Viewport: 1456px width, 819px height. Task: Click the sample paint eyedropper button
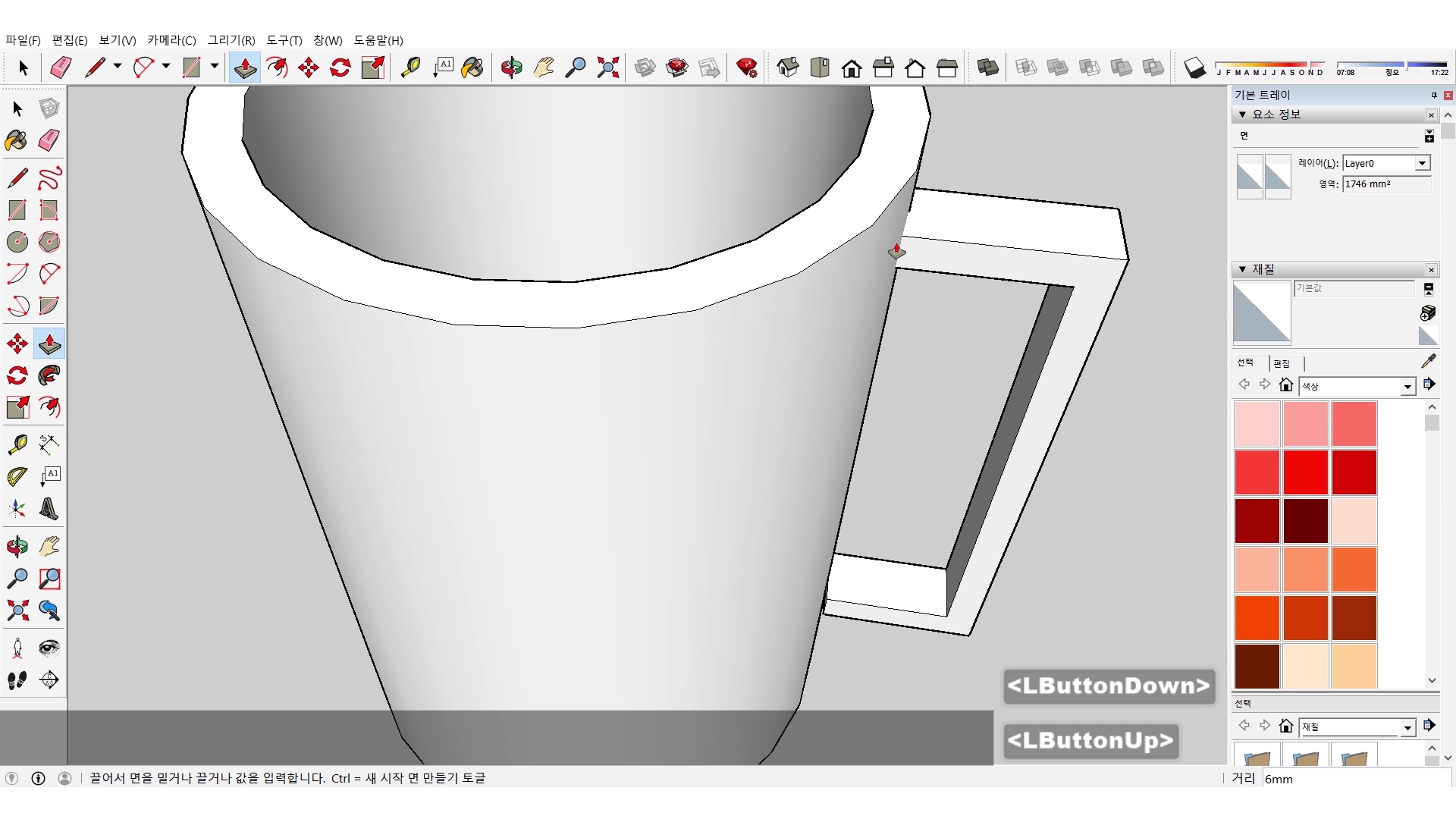(x=1428, y=361)
